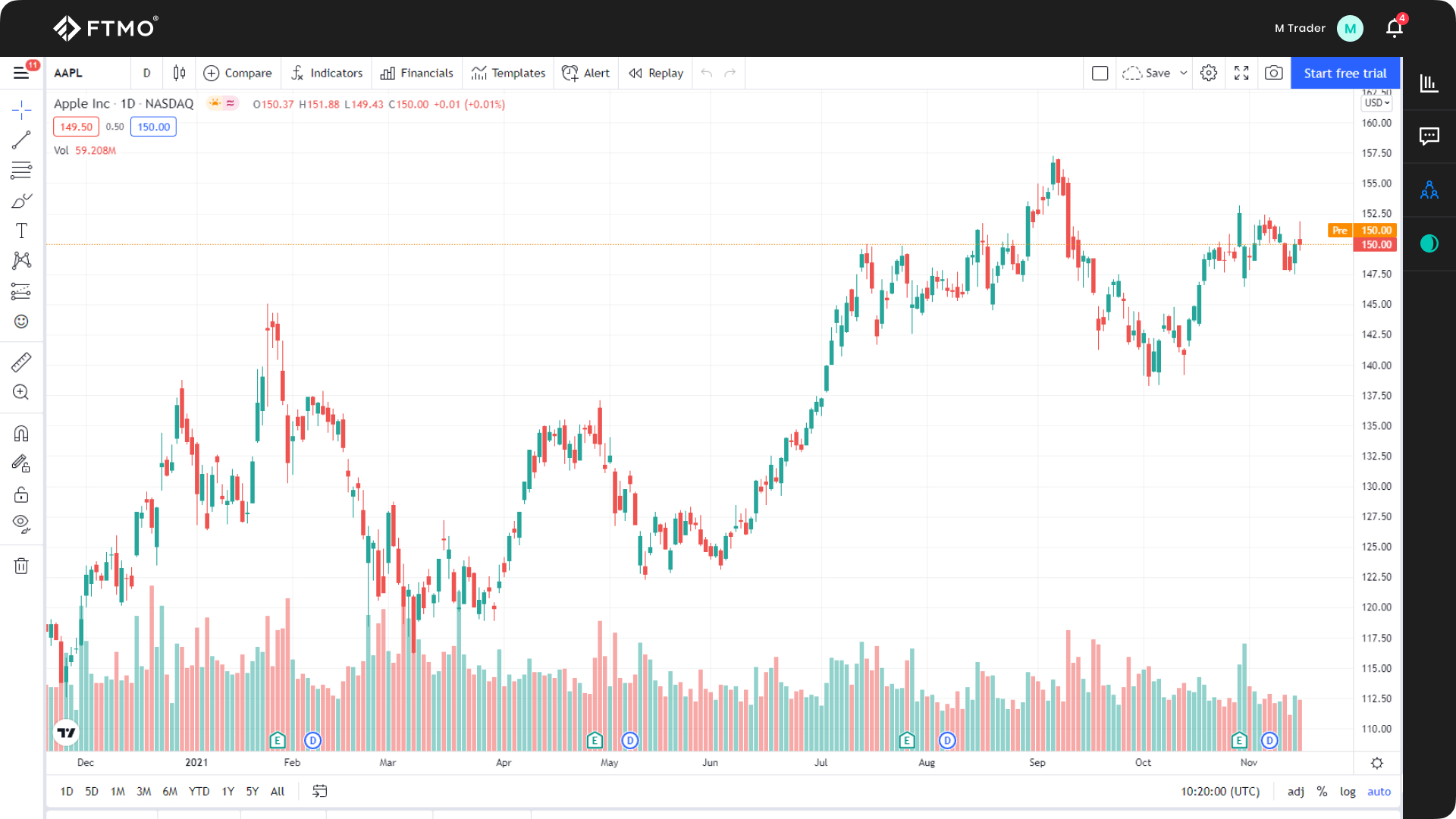The image size is (1456, 819).
Task: Enter fullscreen mode
Action: [1241, 73]
